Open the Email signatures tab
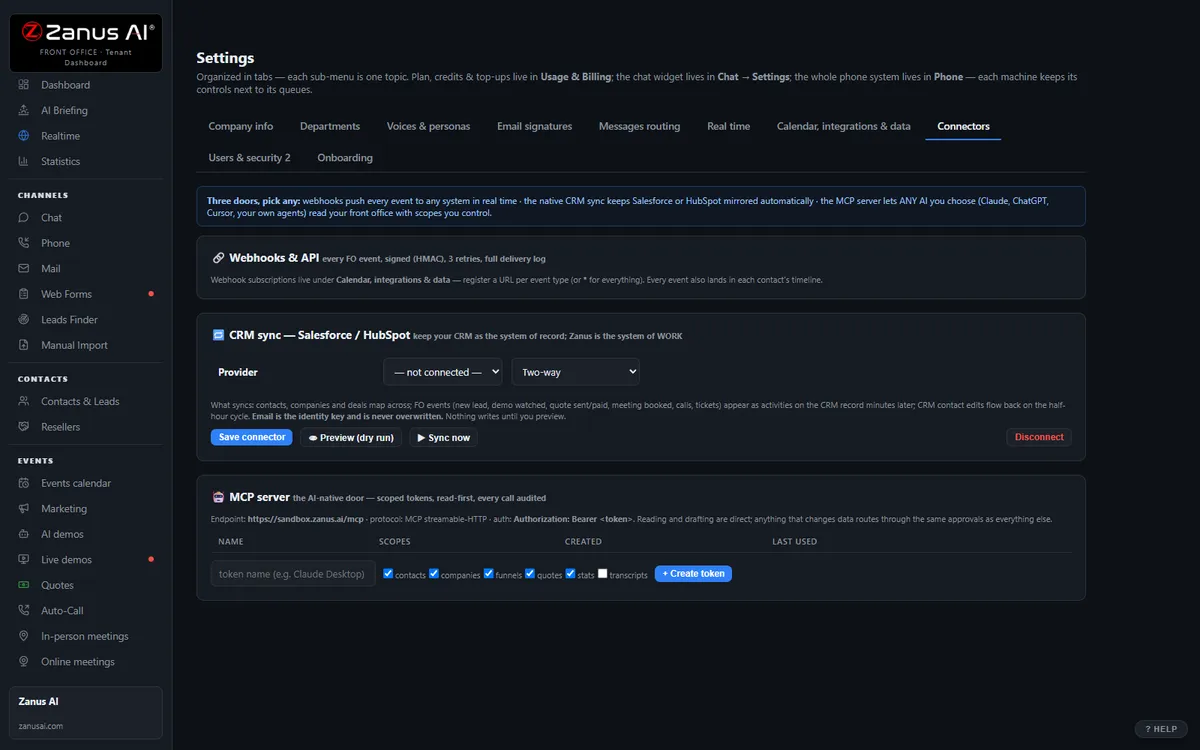Image resolution: width=1200 pixels, height=750 pixels. [x=535, y=126]
